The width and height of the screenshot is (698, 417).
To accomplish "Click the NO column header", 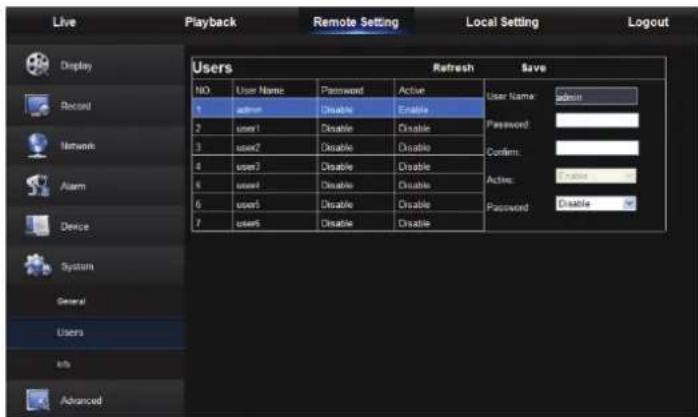I will [212, 90].
